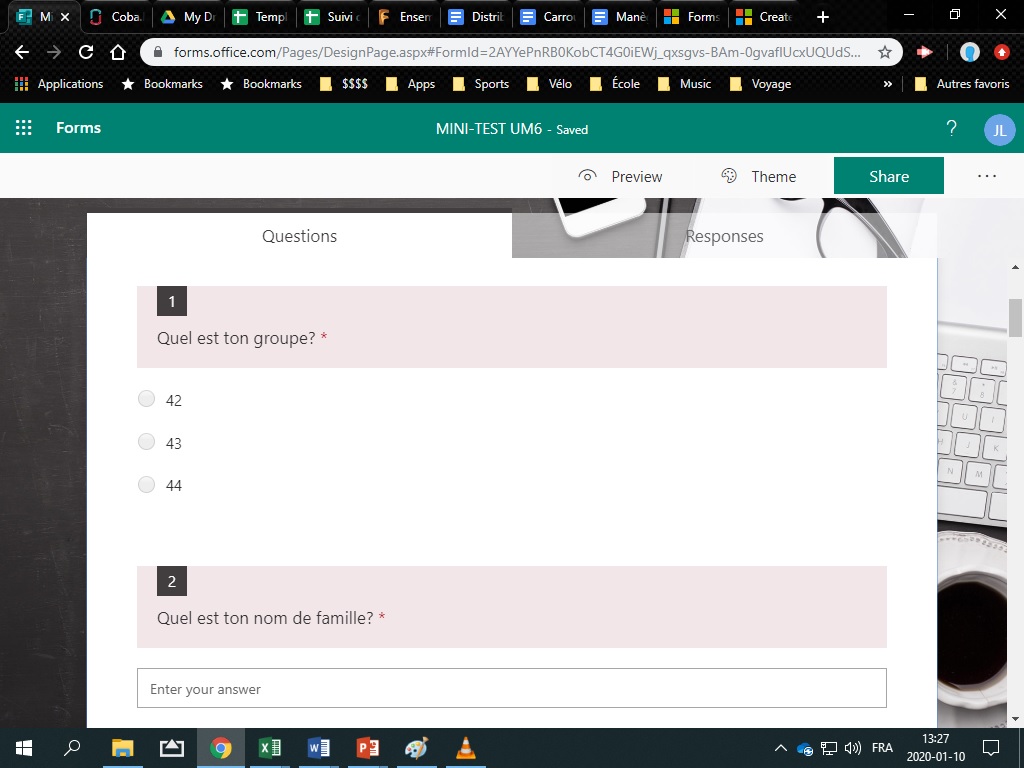Reload the page with the refresh icon
Image resolution: width=1024 pixels, height=768 pixels.
[86, 52]
